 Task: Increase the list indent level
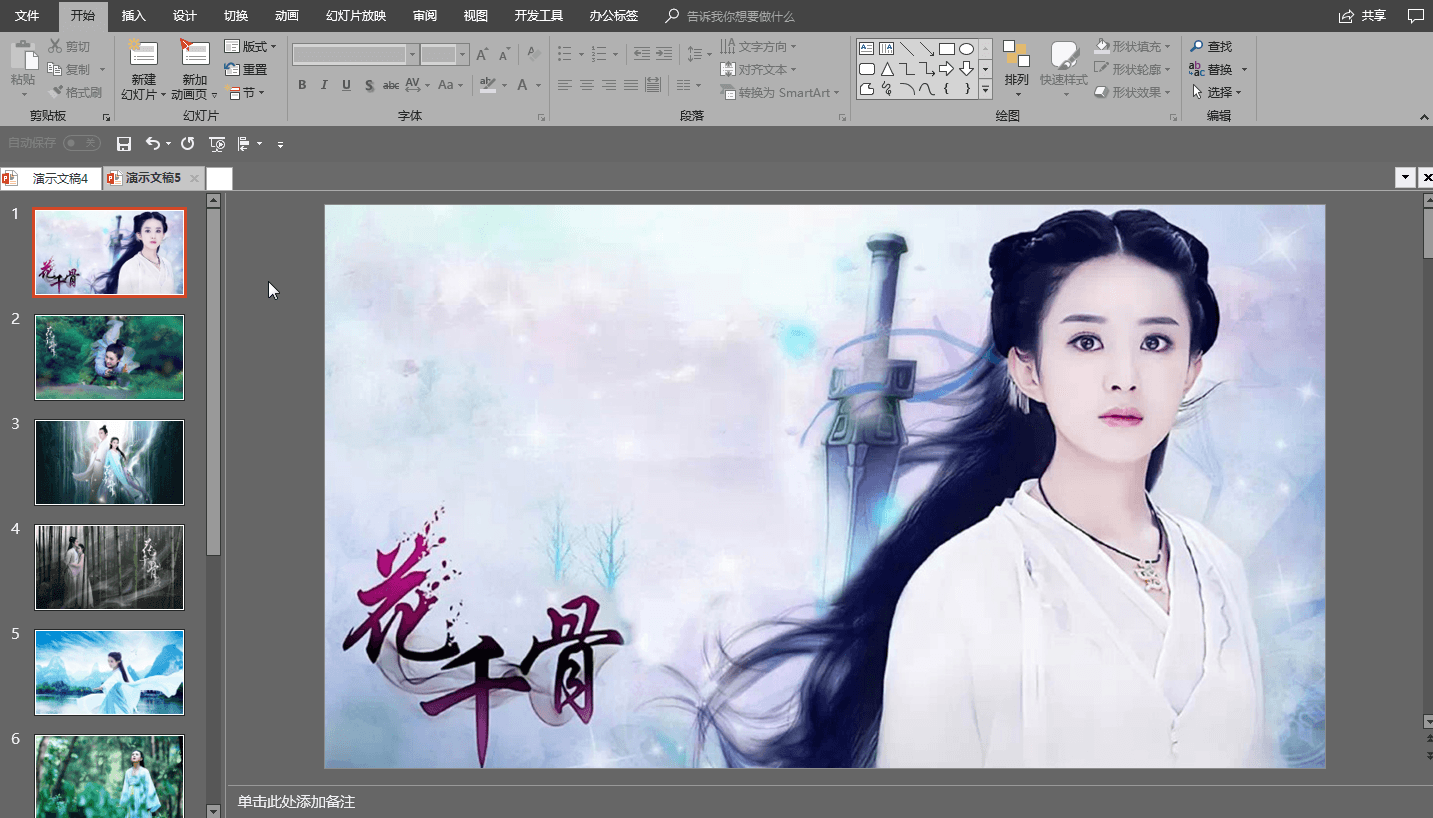pos(664,54)
